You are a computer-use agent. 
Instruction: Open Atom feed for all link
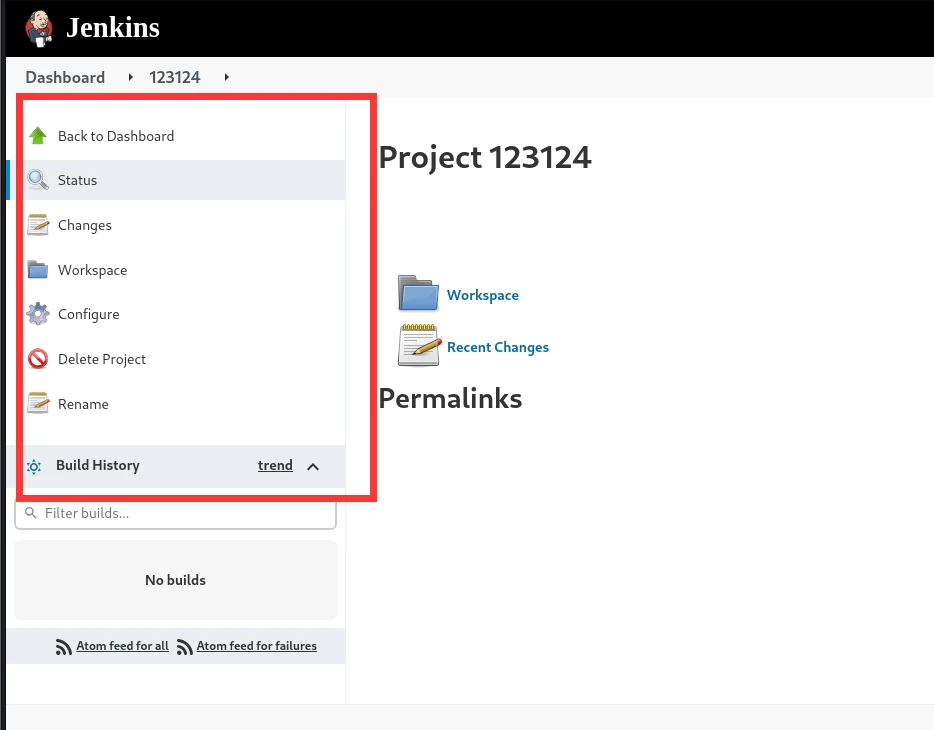[x=122, y=646]
